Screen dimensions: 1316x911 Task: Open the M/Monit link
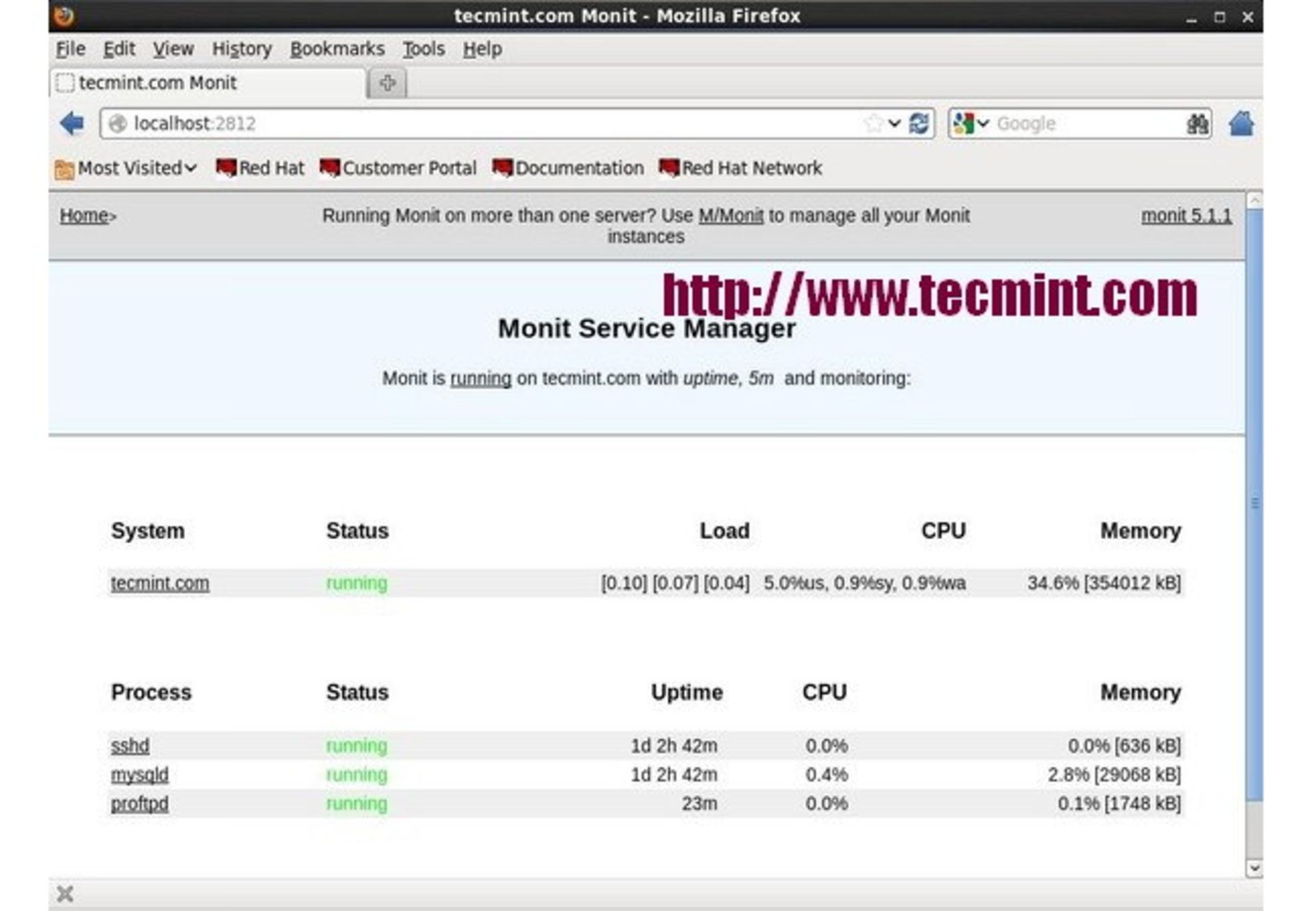pos(731,215)
